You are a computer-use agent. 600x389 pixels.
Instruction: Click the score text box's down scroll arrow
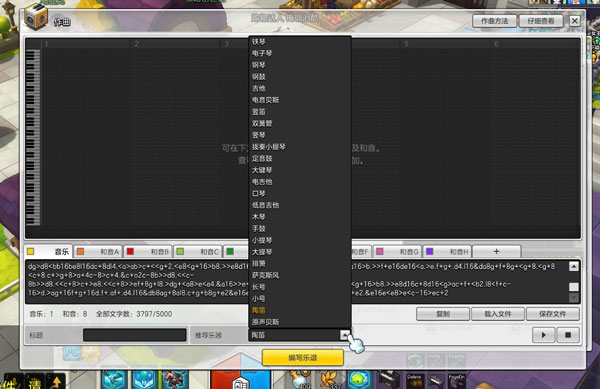574,298
